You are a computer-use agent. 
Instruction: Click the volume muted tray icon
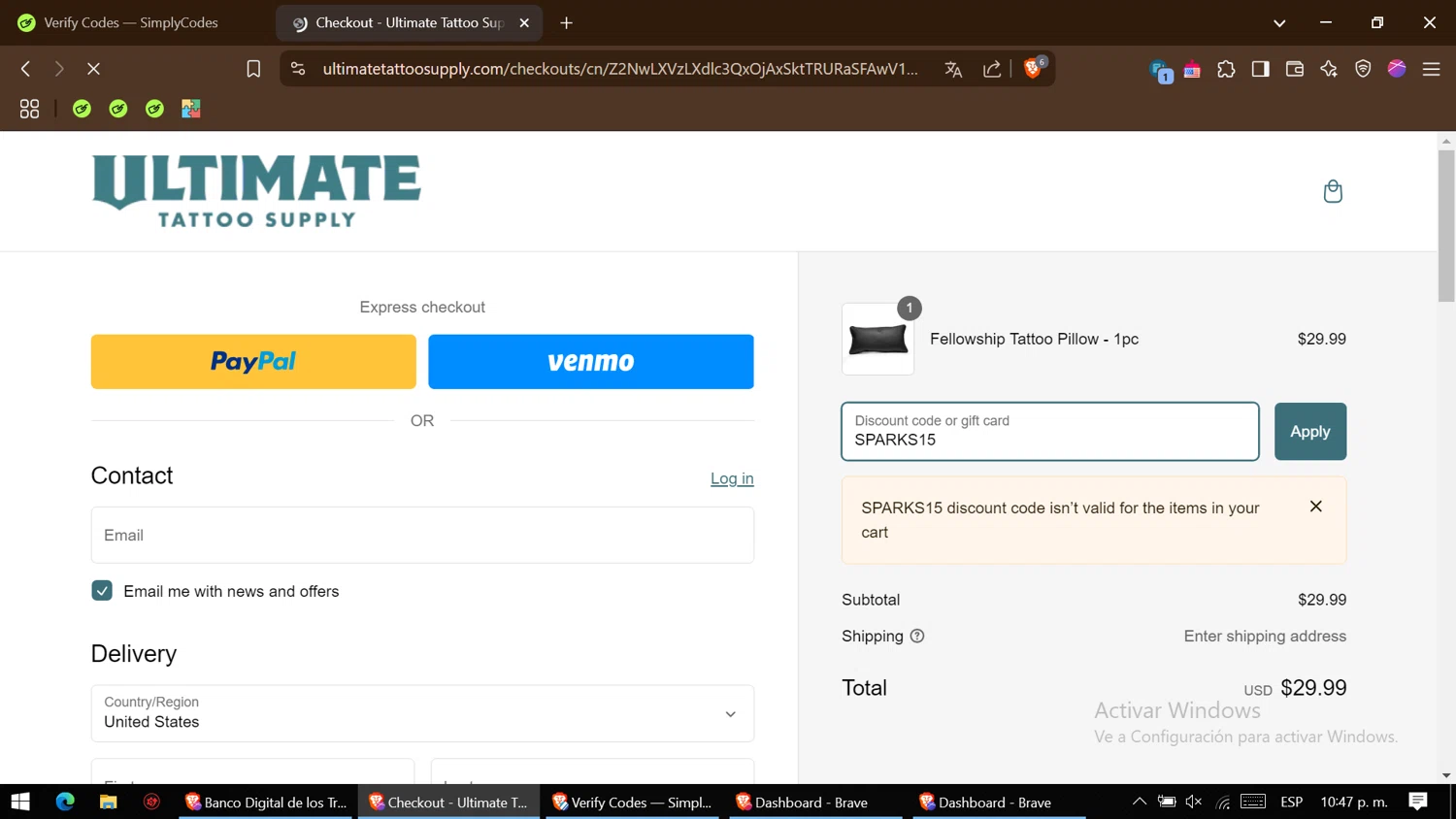(1194, 802)
